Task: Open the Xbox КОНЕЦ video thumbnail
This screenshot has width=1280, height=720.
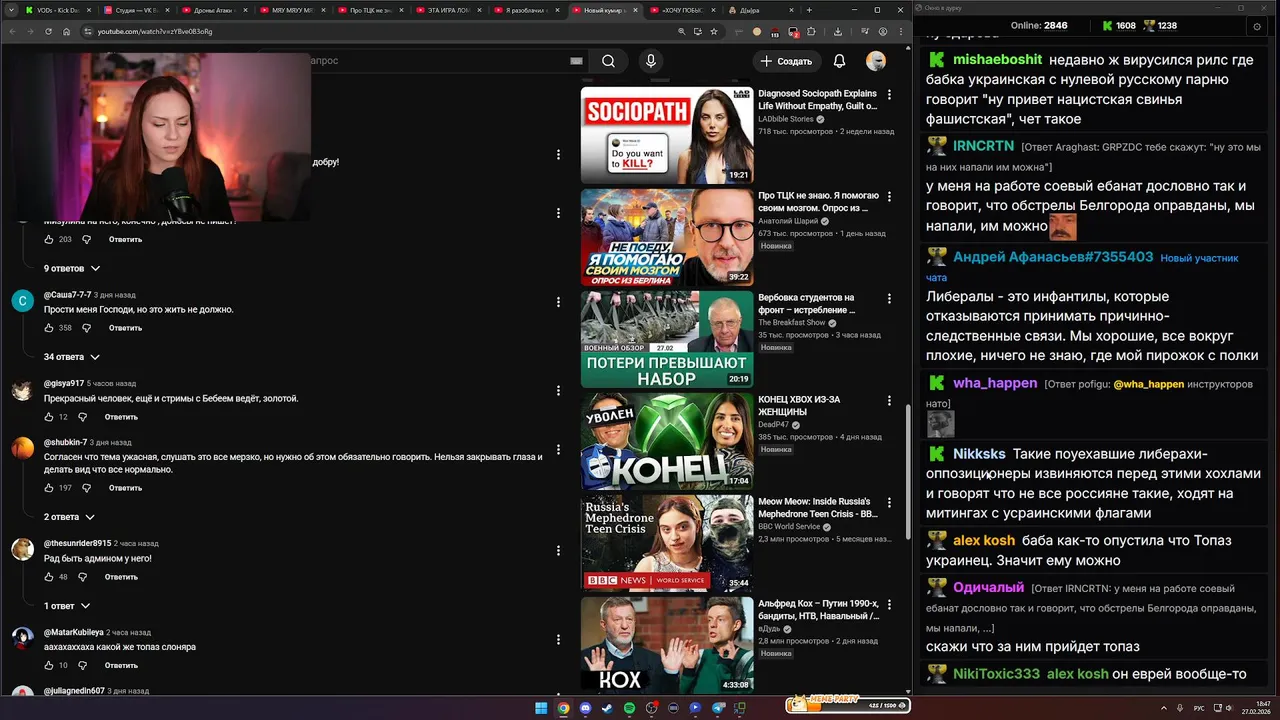Action: 667,441
